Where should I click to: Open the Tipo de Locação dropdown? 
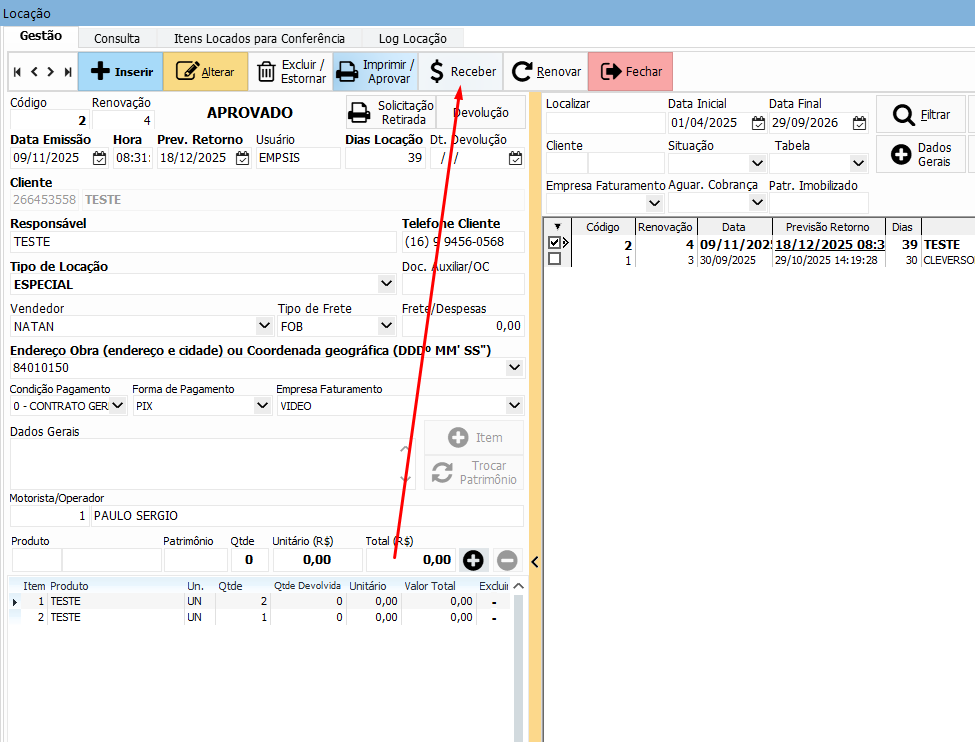(387, 284)
